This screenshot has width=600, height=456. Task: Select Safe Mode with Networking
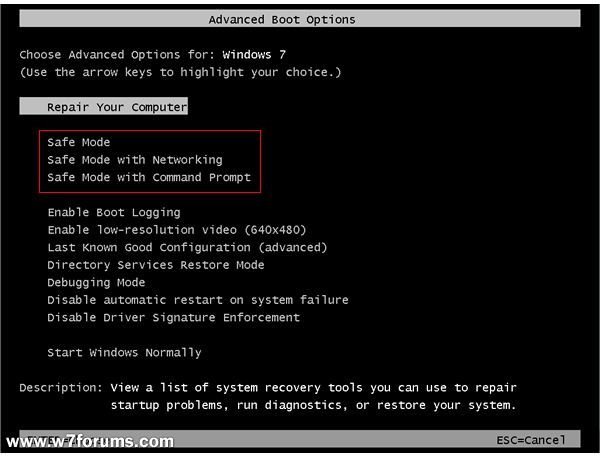click(135, 160)
